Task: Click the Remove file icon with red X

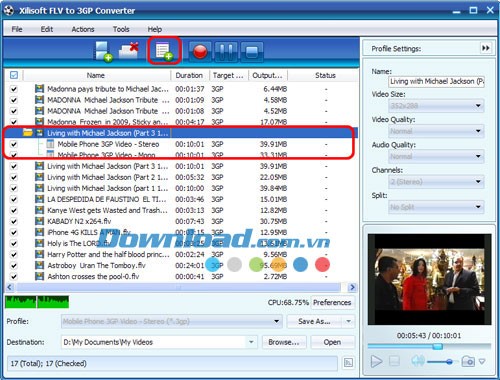Action: (x=129, y=51)
